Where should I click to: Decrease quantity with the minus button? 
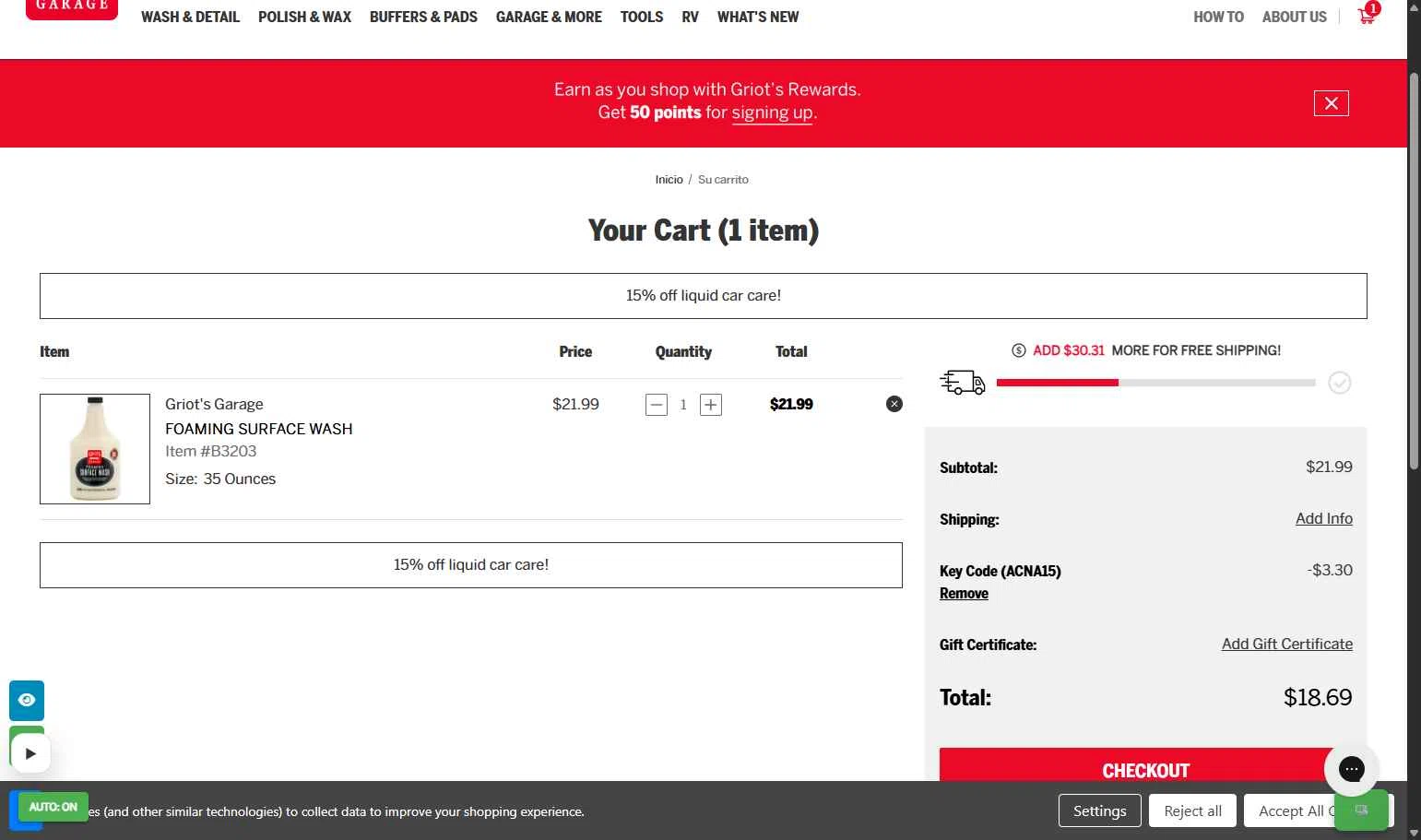(x=657, y=405)
